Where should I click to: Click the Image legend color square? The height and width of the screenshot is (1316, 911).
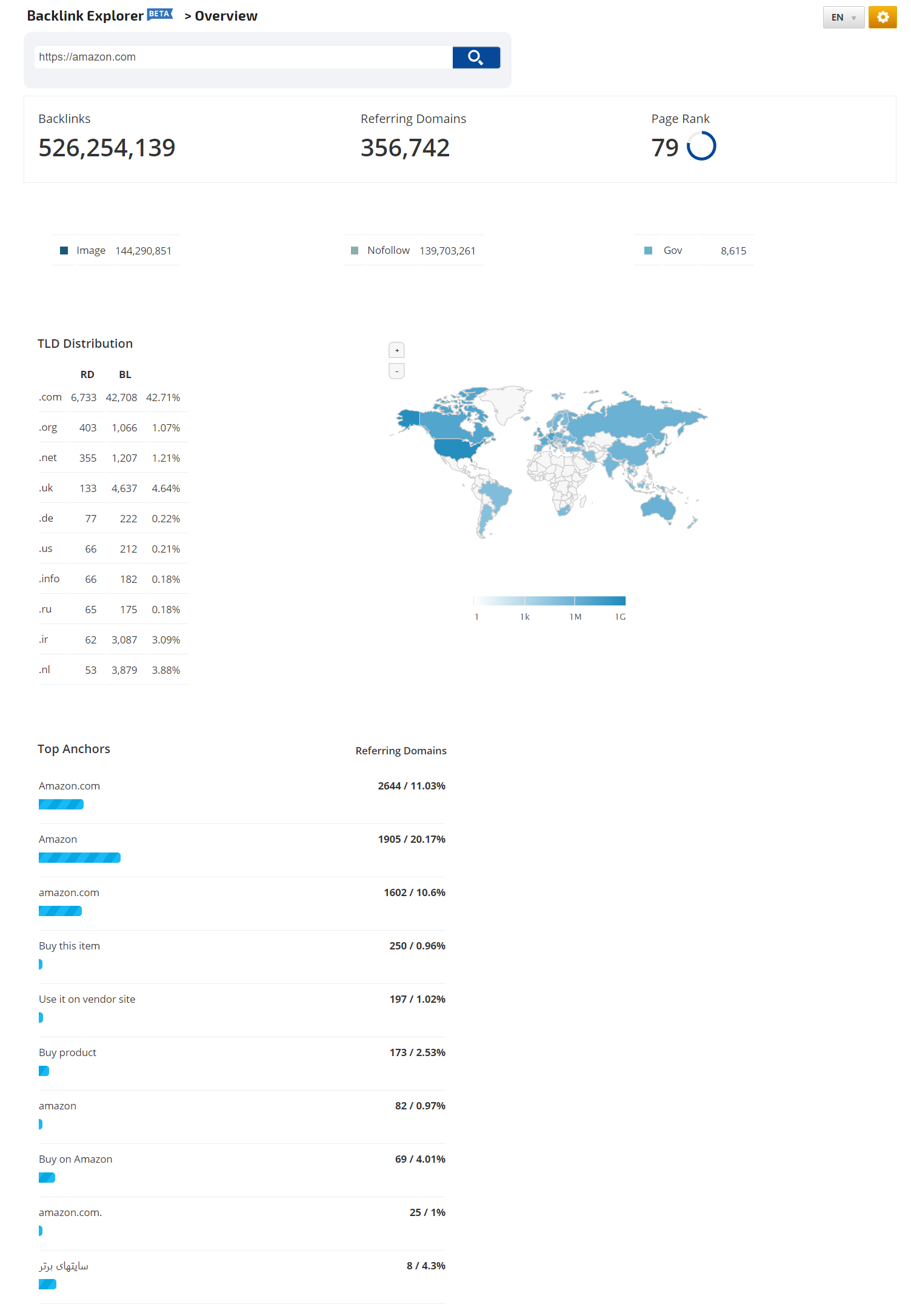coord(64,251)
